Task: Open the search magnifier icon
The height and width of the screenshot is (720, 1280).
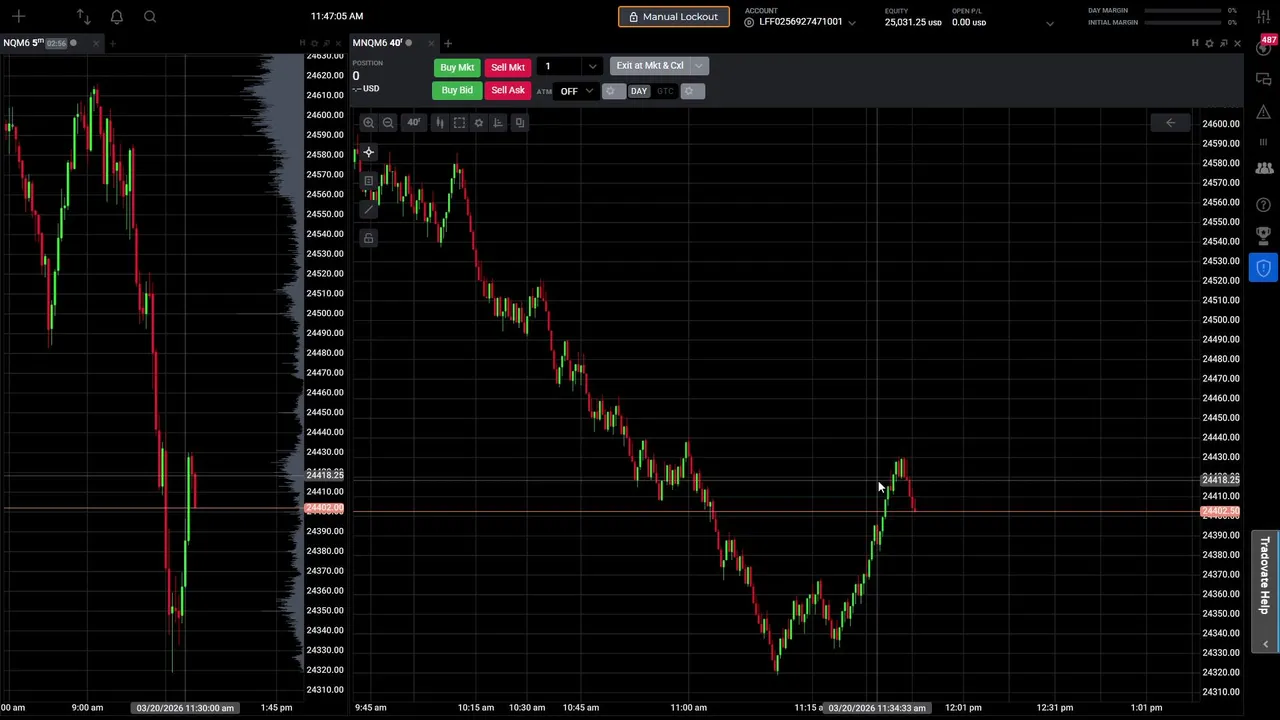Action: coord(149,16)
